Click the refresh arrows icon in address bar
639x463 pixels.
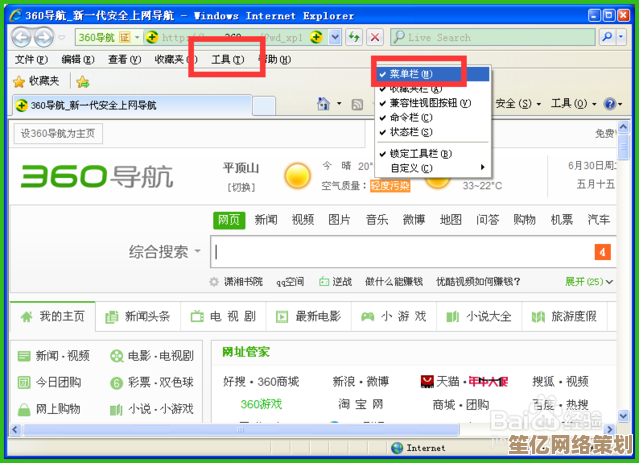[354, 37]
